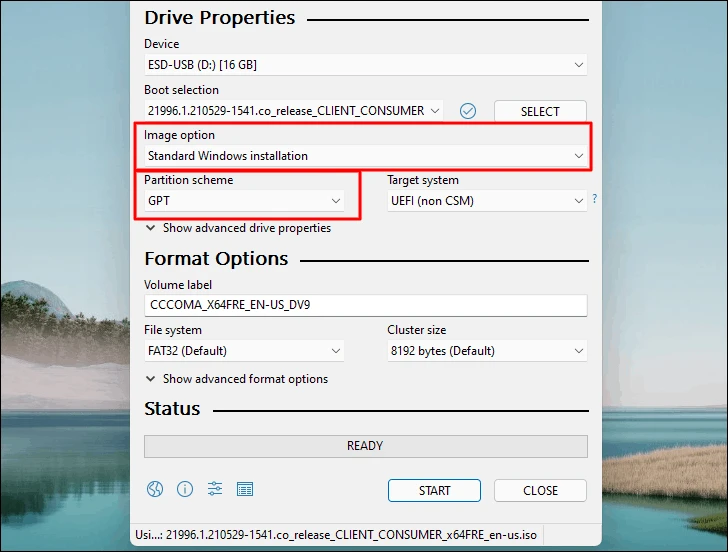Click the Volume label text field
Screen dimensions: 728x552
tap(365, 305)
